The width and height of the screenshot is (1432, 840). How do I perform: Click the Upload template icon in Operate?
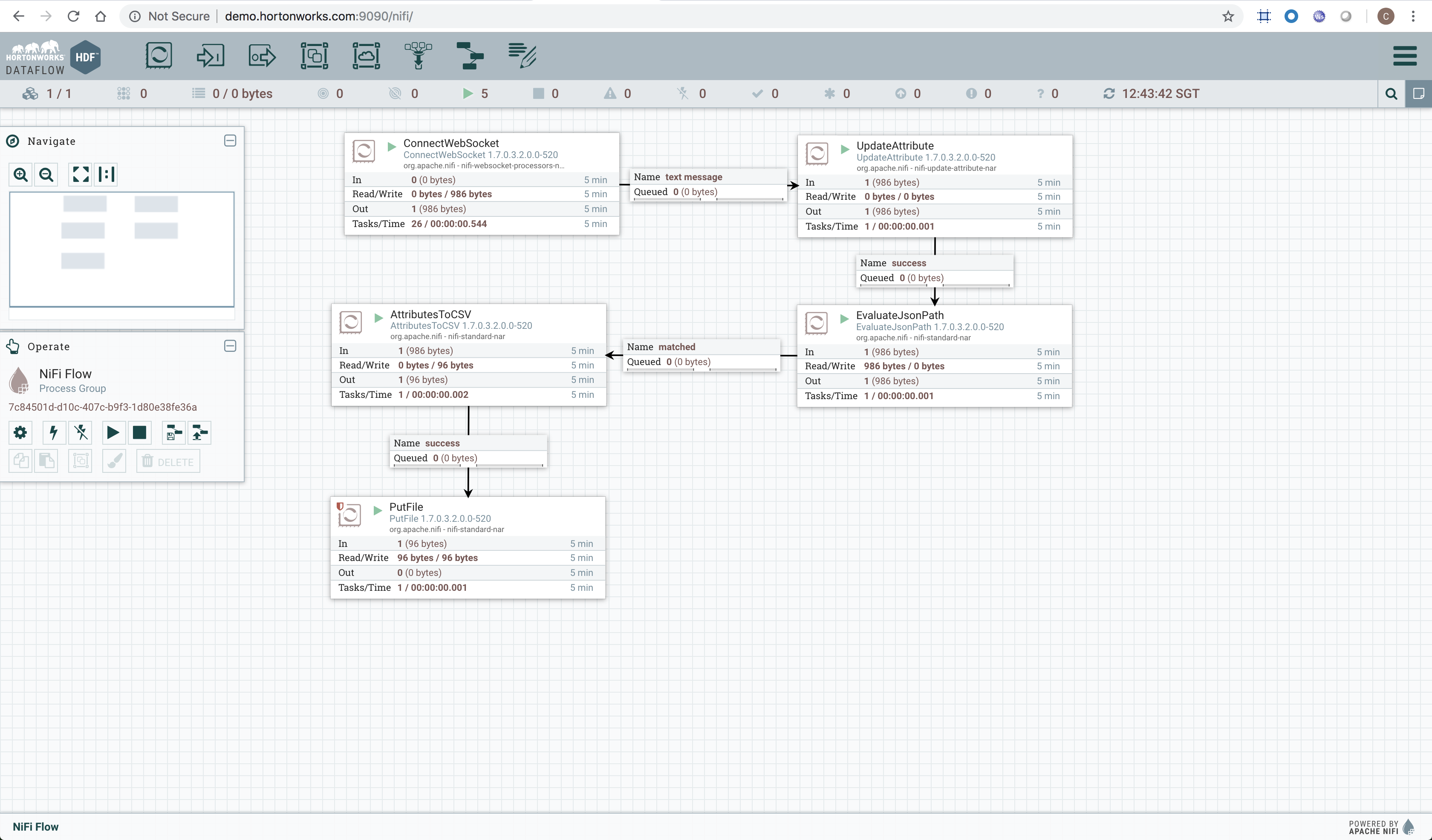click(x=199, y=433)
